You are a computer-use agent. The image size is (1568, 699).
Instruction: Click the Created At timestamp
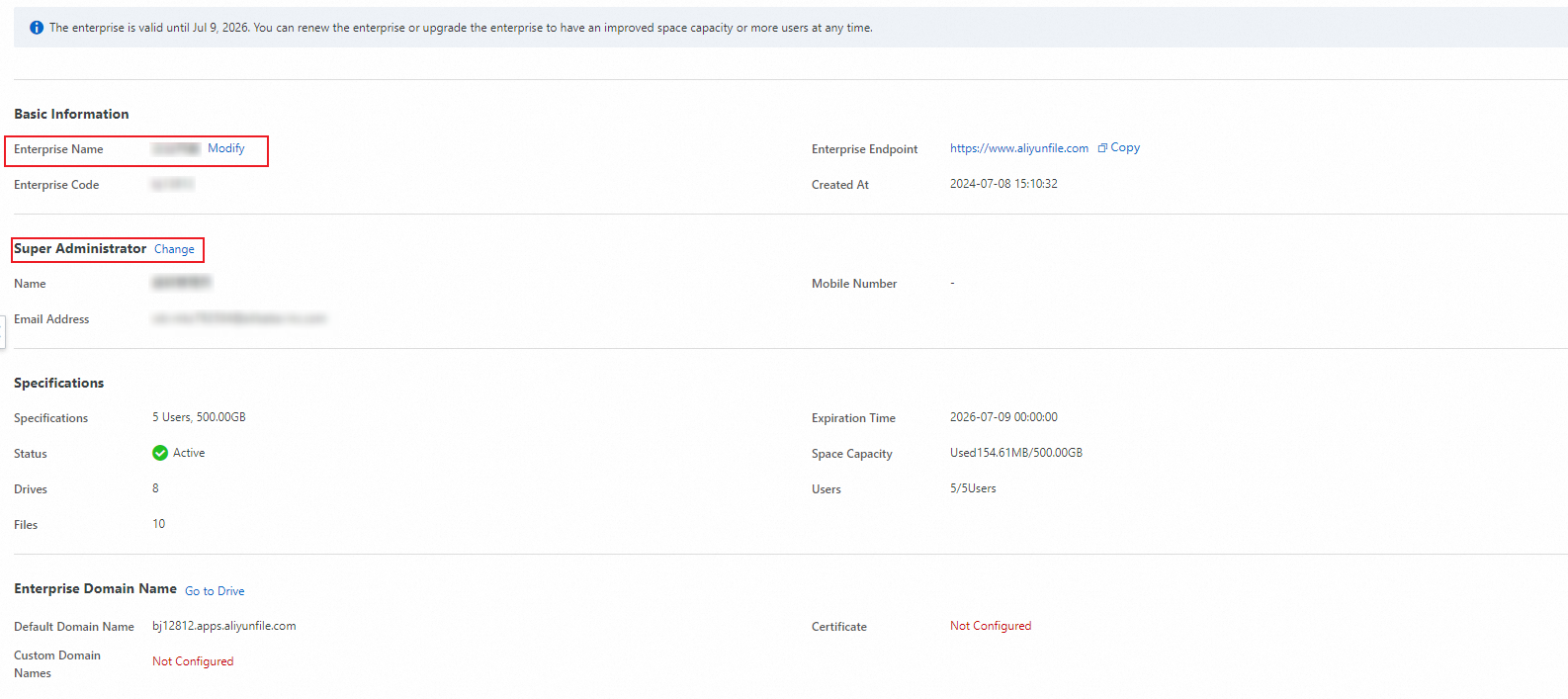click(x=1003, y=184)
